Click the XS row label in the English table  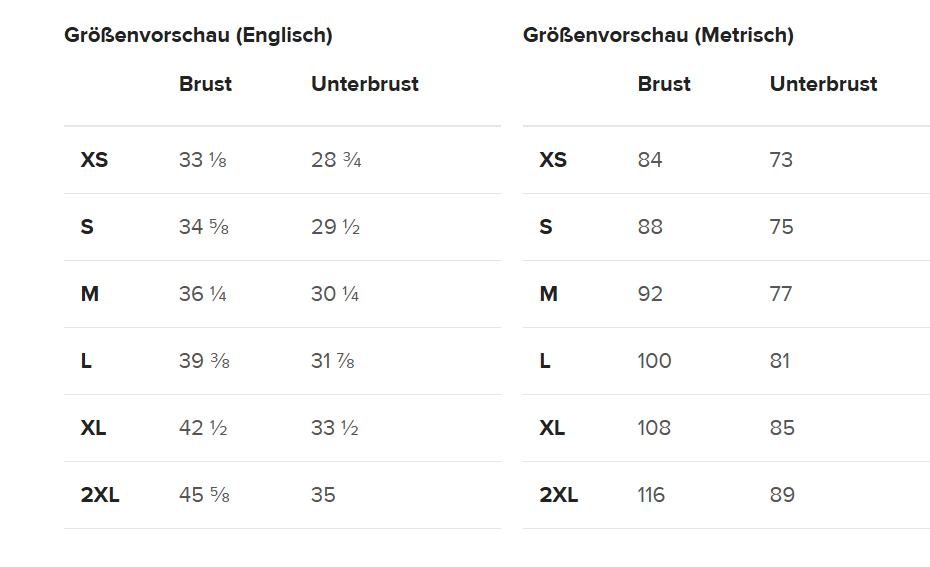(94, 160)
